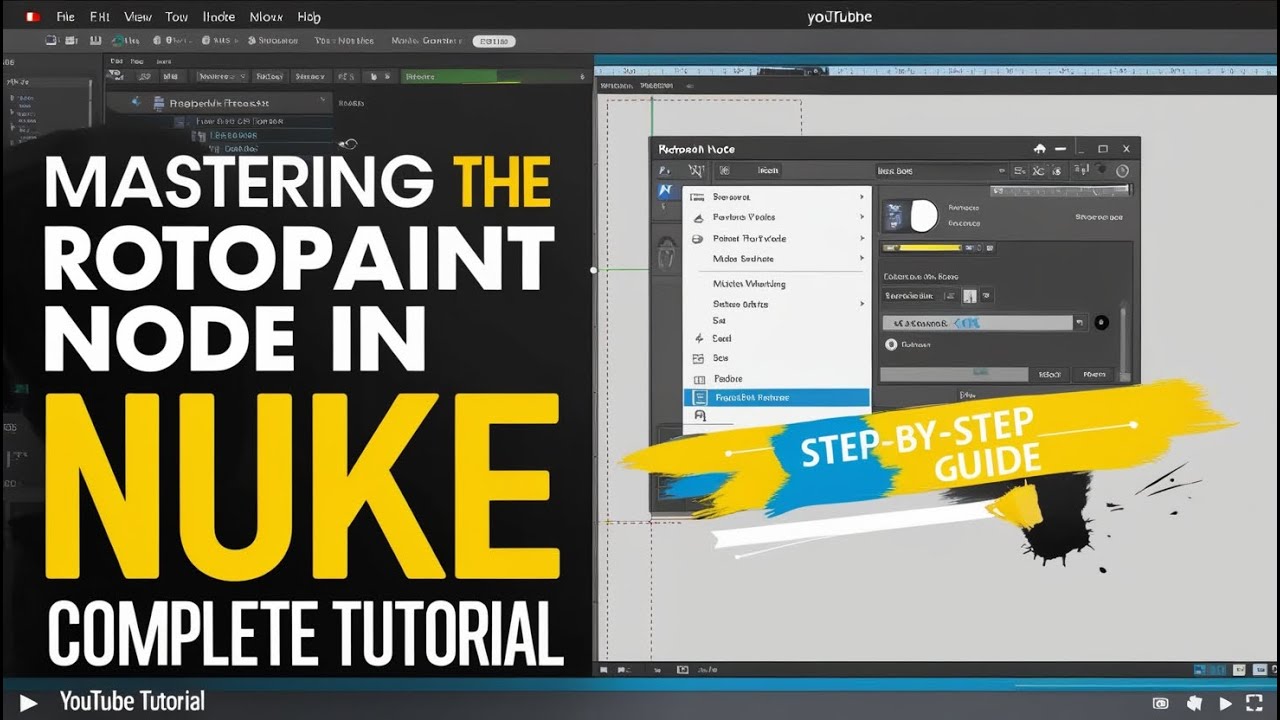This screenshot has width=1280, height=720.
Task: Click the white pill button in top toolbar
Action: (x=493, y=41)
